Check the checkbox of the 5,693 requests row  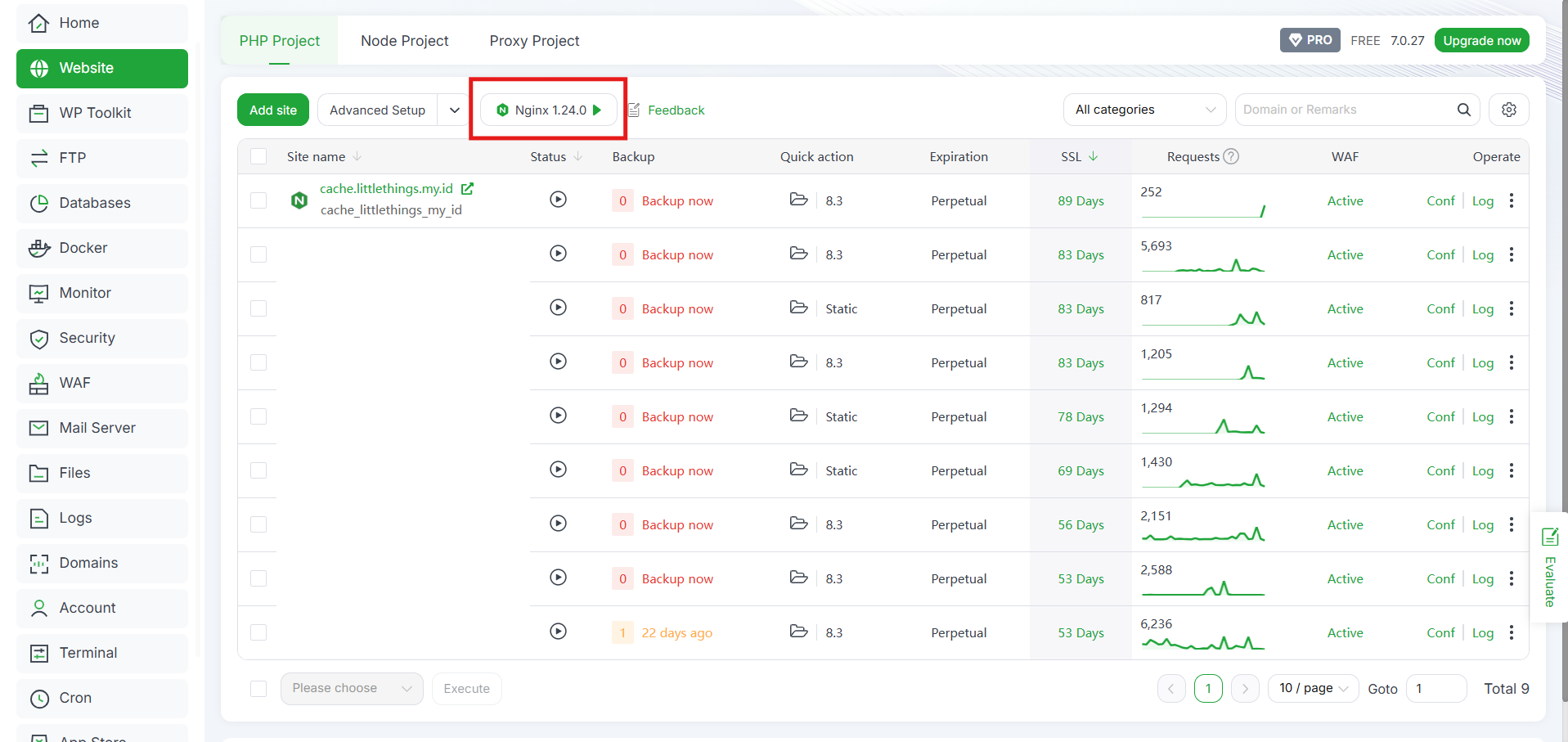coord(258,254)
